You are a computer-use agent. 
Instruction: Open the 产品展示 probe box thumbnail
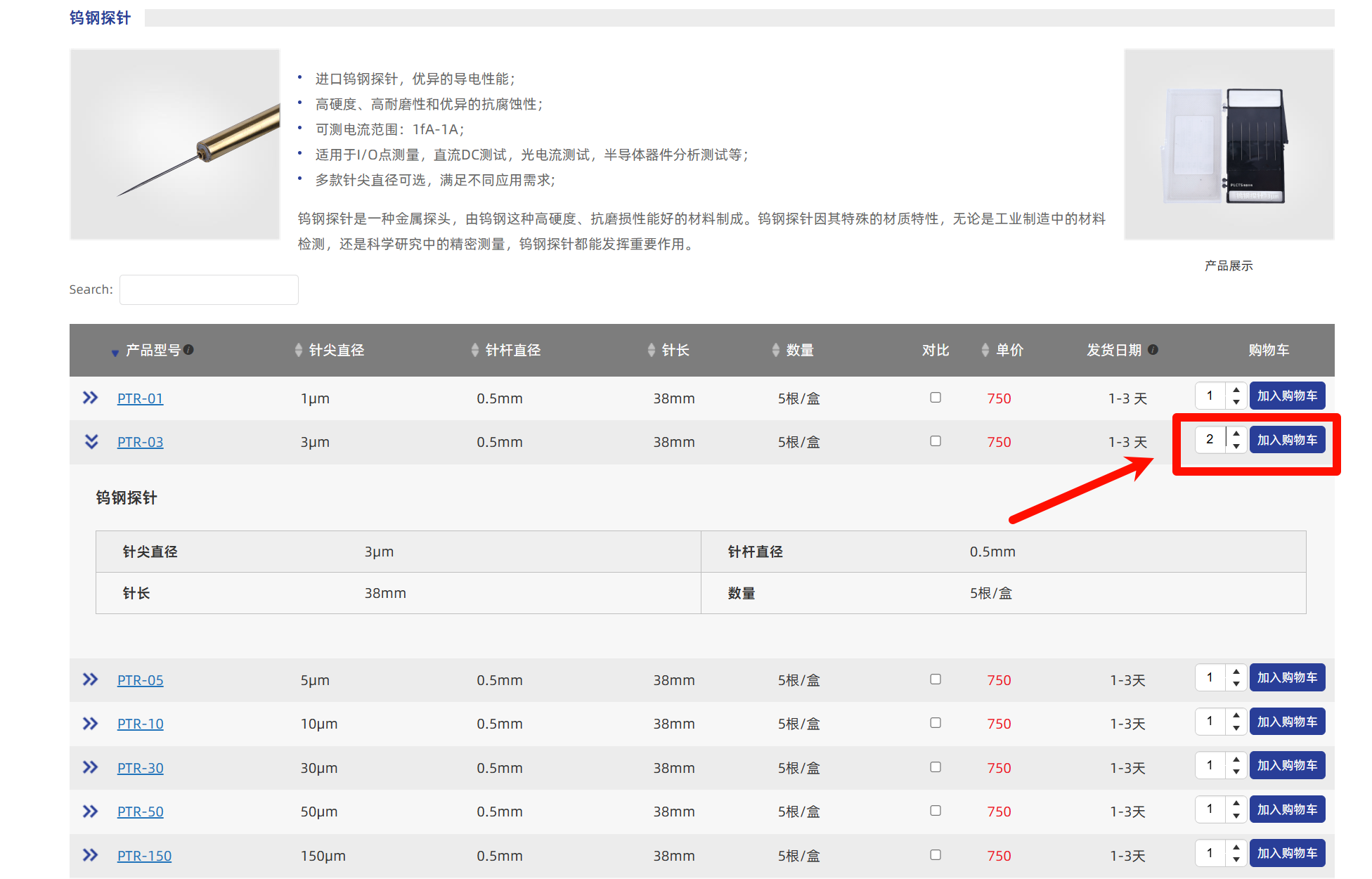click(x=1229, y=145)
